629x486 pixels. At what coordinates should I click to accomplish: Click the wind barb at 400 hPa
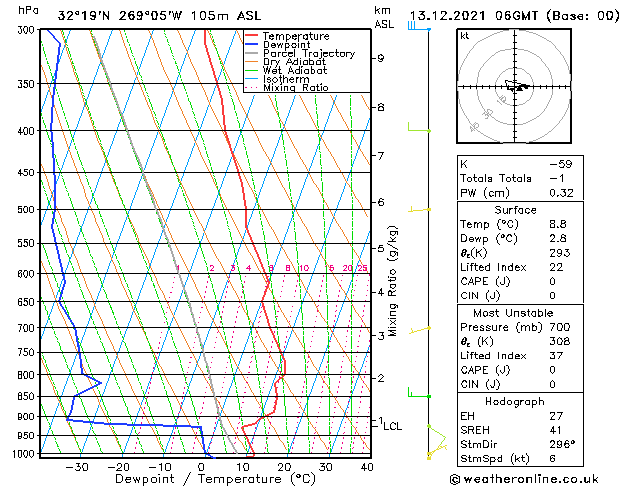point(419,128)
